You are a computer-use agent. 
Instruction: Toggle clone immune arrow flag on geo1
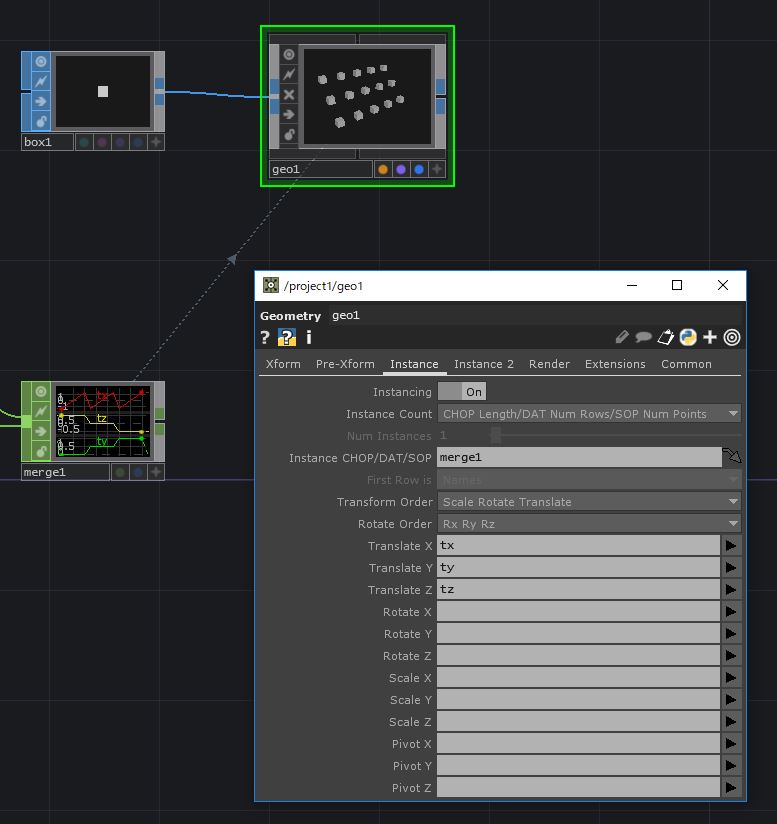point(289,115)
